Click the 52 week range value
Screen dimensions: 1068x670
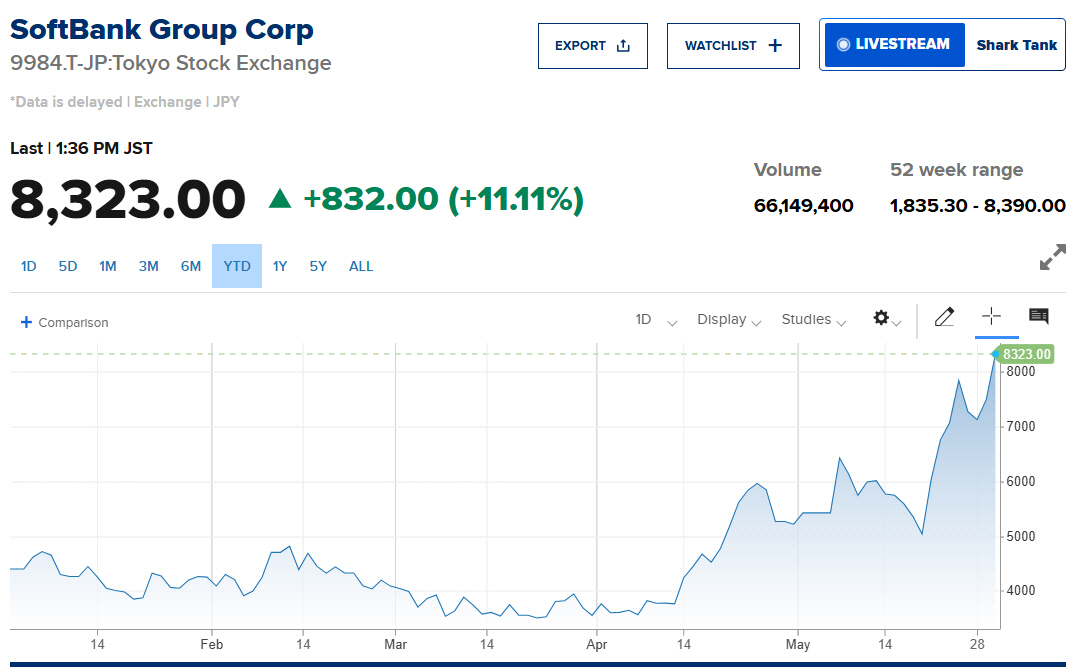coord(977,206)
